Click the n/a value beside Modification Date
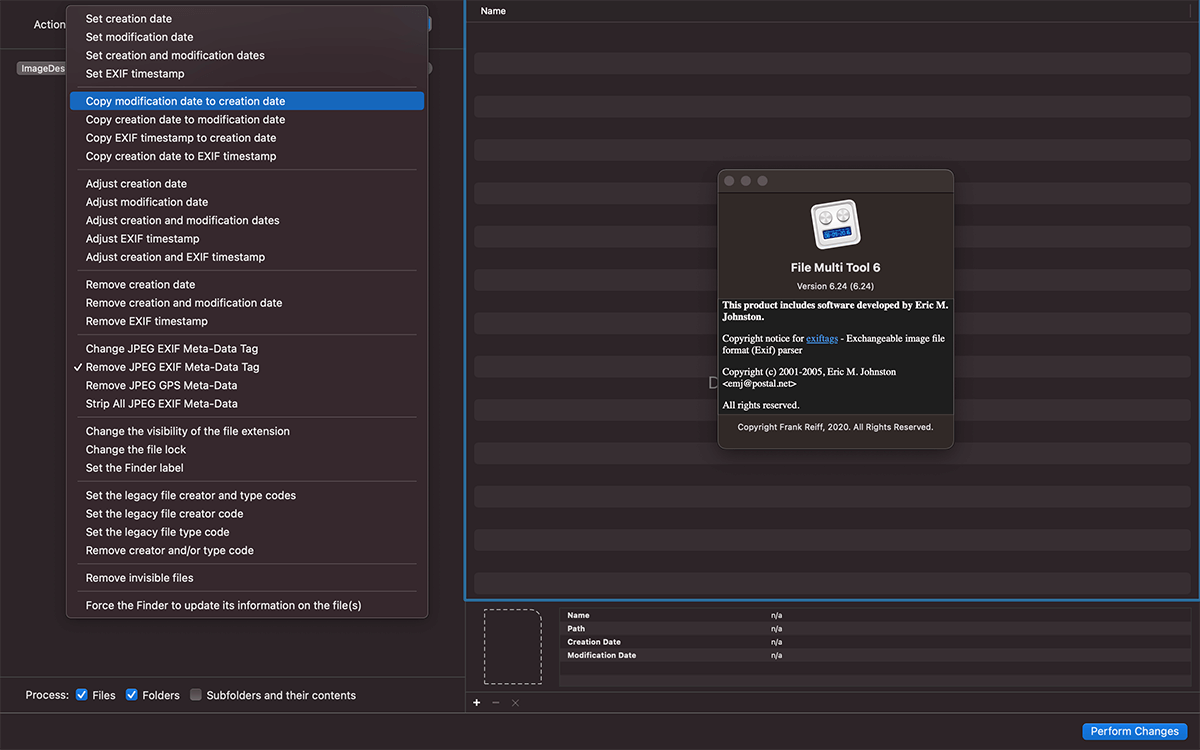This screenshot has width=1200, height=750. [777, 655]
